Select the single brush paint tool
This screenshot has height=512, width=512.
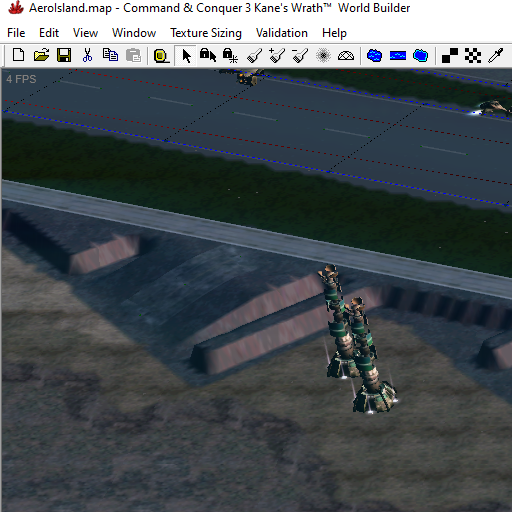tap(254, 56)
